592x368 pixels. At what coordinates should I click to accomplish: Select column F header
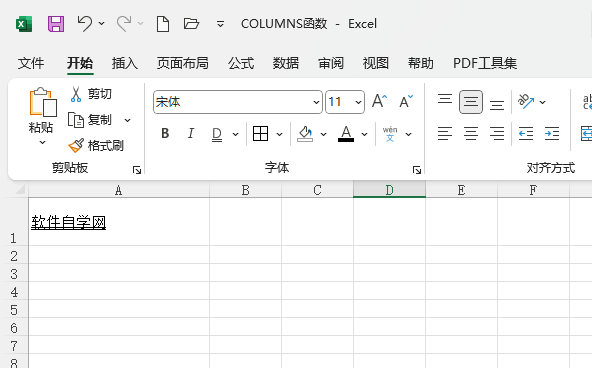pos(533,189)
